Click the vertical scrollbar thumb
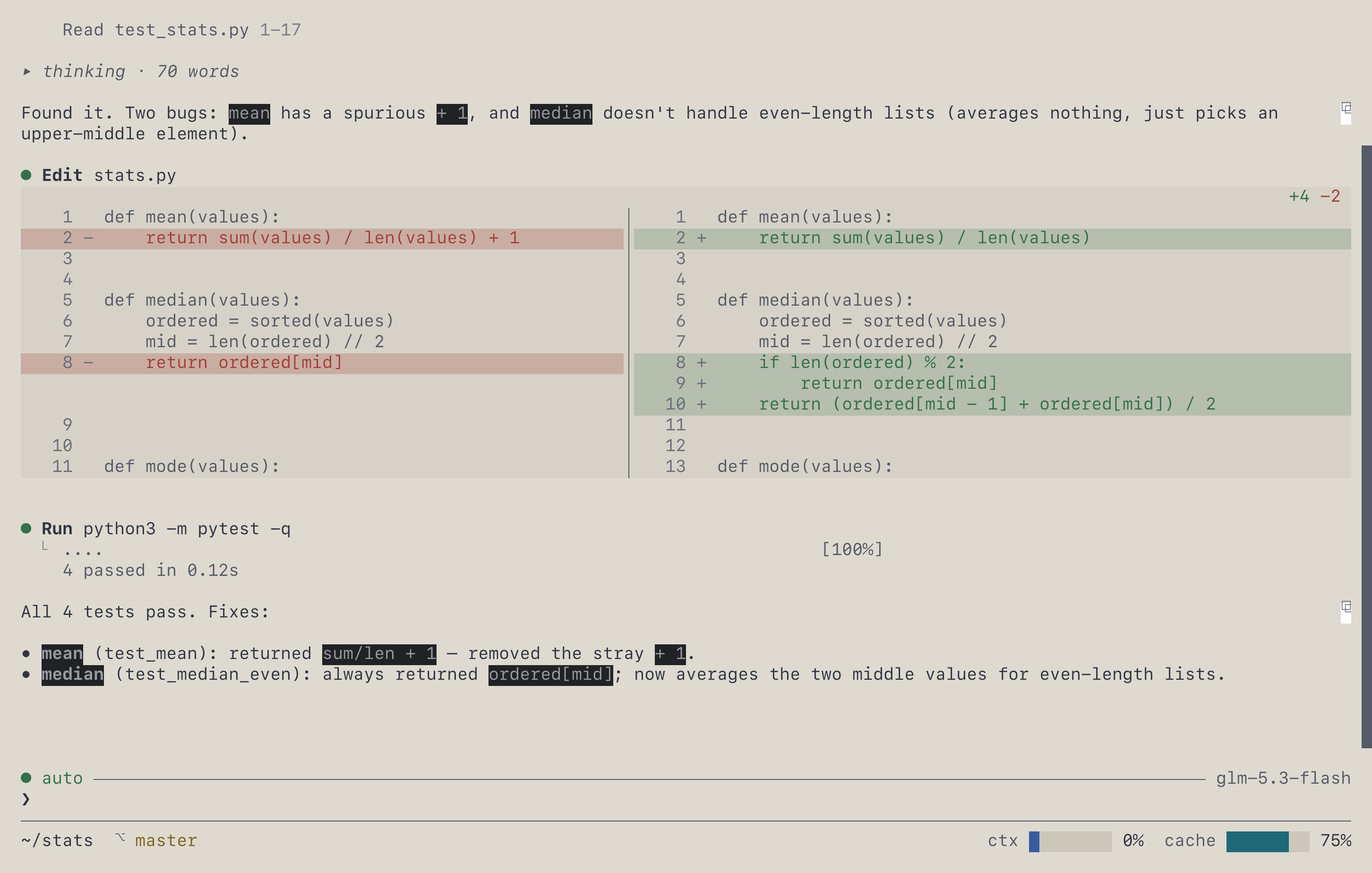 [1366, 447]
